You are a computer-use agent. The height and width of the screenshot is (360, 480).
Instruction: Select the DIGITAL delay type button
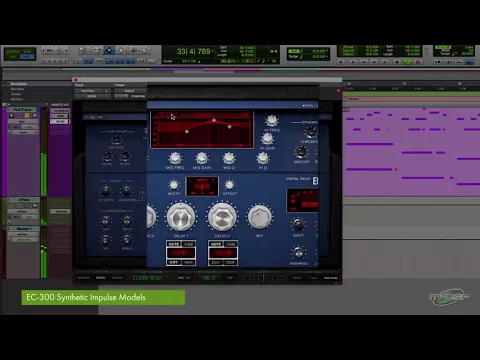pos(100,278)
